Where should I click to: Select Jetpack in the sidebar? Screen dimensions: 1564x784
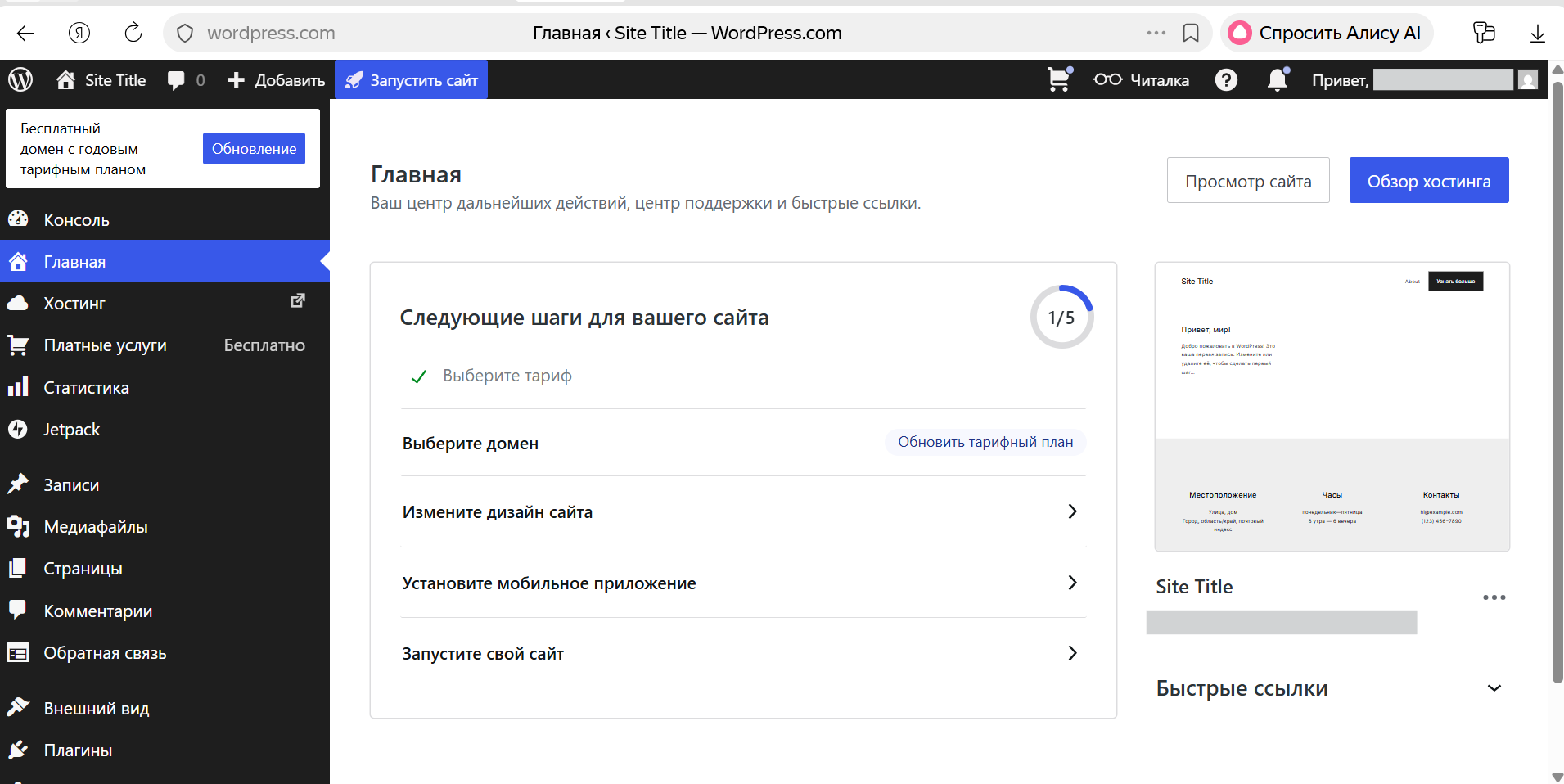70,429
